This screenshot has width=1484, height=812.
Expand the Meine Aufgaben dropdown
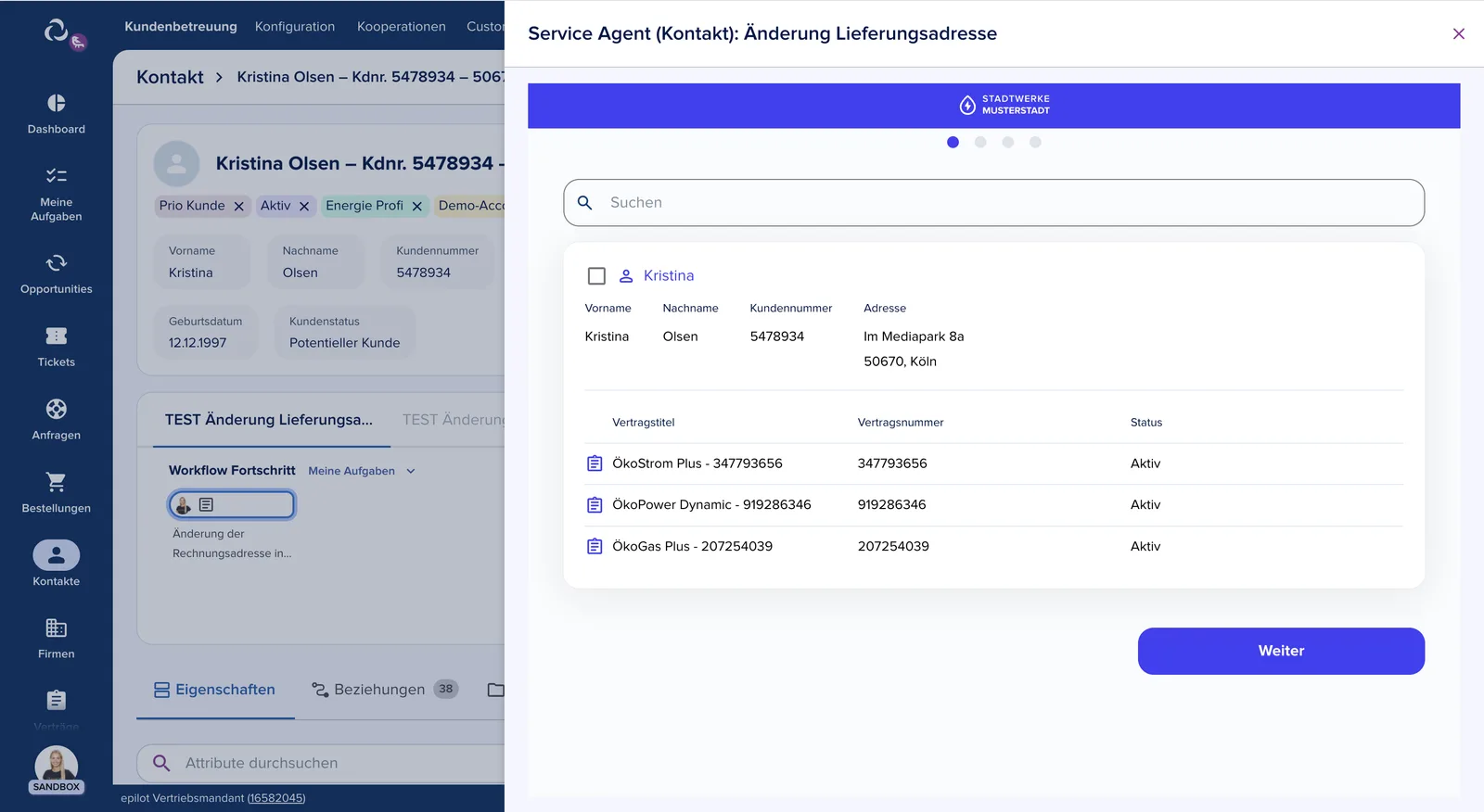pos(362,471)
